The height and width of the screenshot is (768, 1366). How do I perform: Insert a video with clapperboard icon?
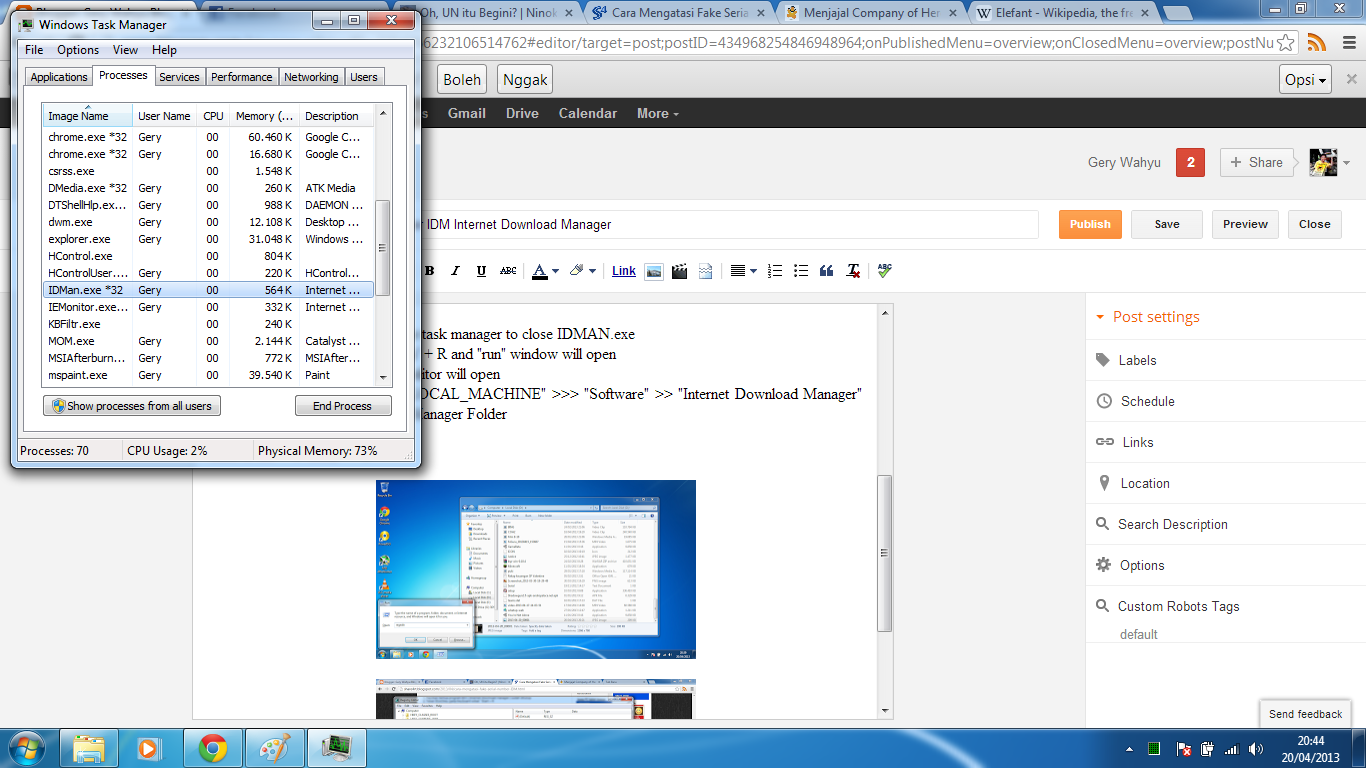(x=680, y=271)
